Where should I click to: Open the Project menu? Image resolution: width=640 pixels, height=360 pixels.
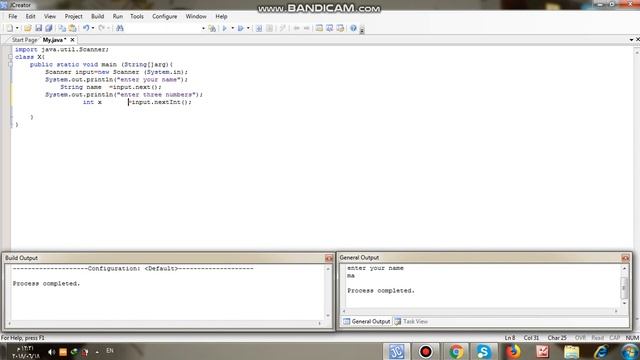pyautogui.click(x=73, y=16)
